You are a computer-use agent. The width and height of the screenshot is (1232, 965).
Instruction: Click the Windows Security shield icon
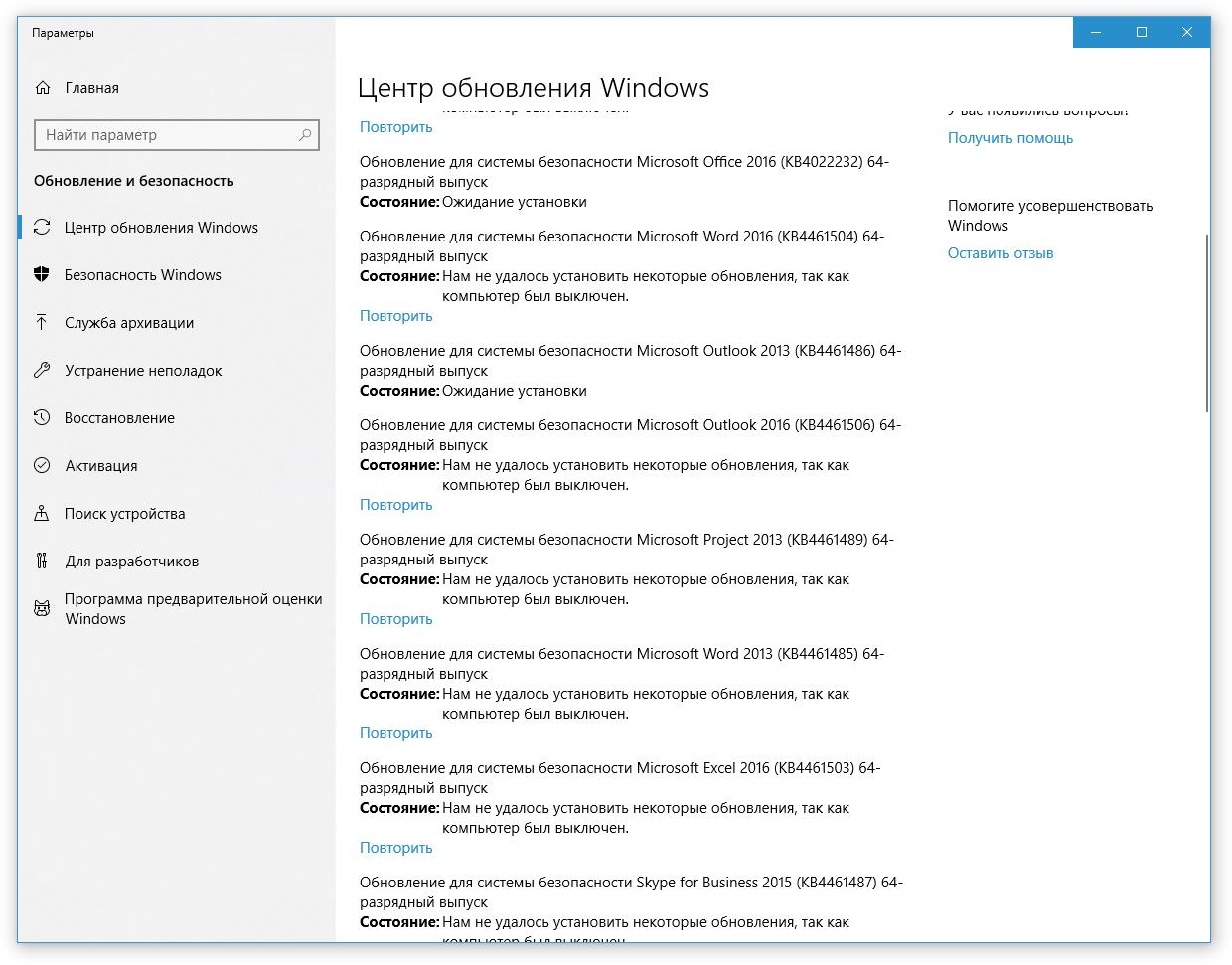[x=42, y=274]
